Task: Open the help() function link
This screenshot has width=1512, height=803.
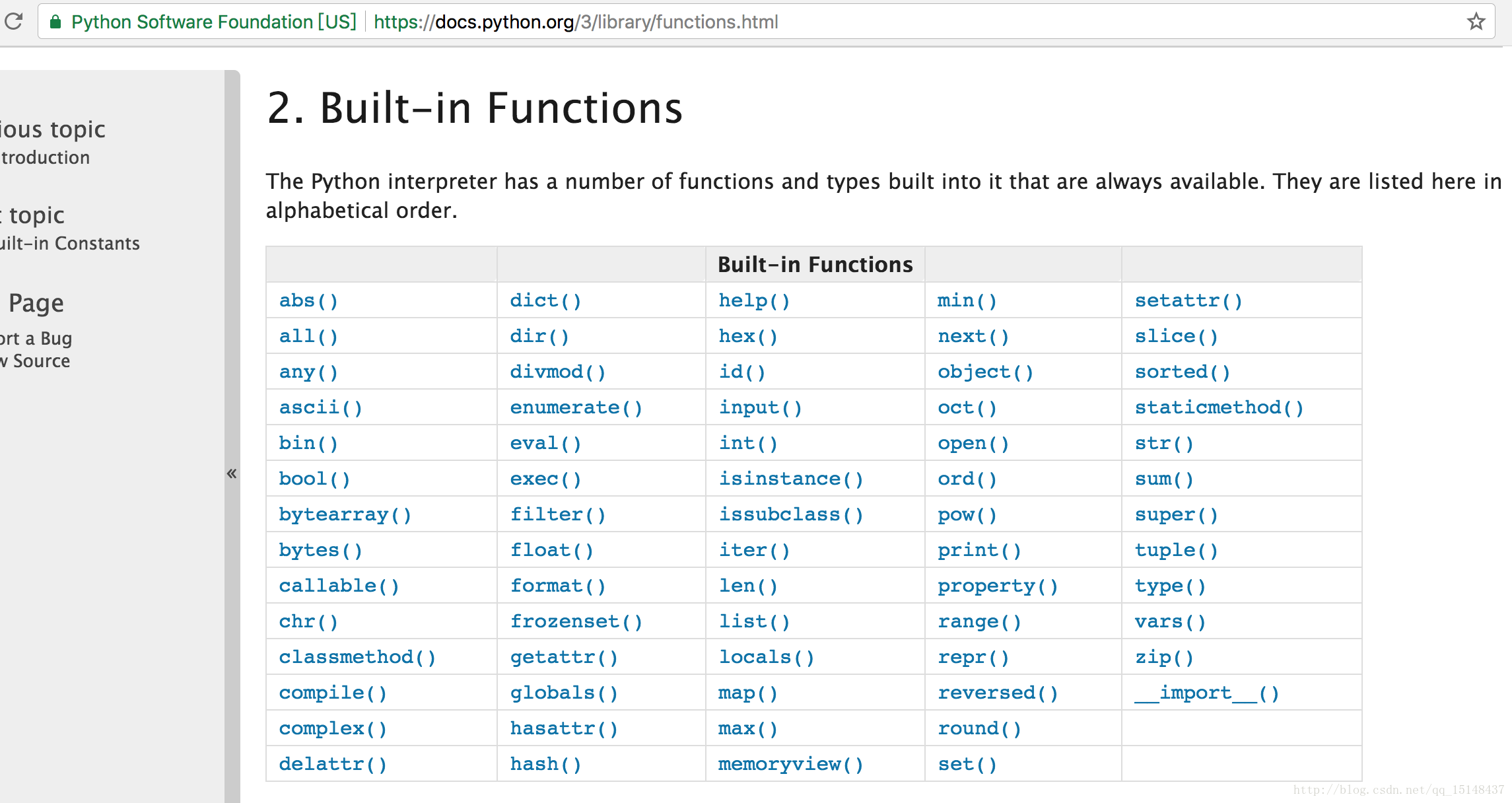Action: [755, 301]
